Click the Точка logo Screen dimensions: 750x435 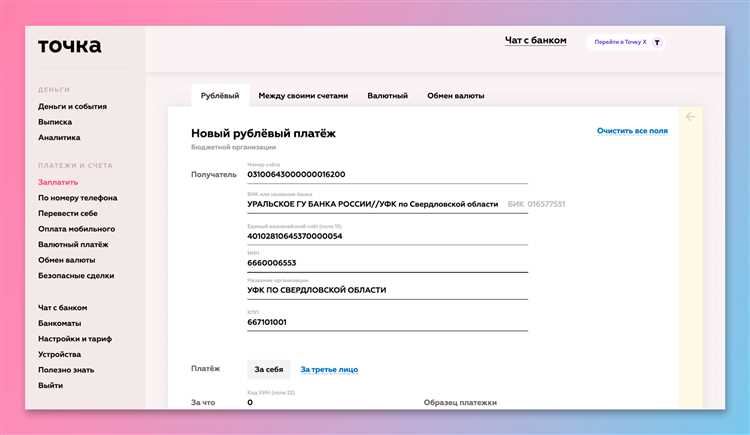coord(69,46)
